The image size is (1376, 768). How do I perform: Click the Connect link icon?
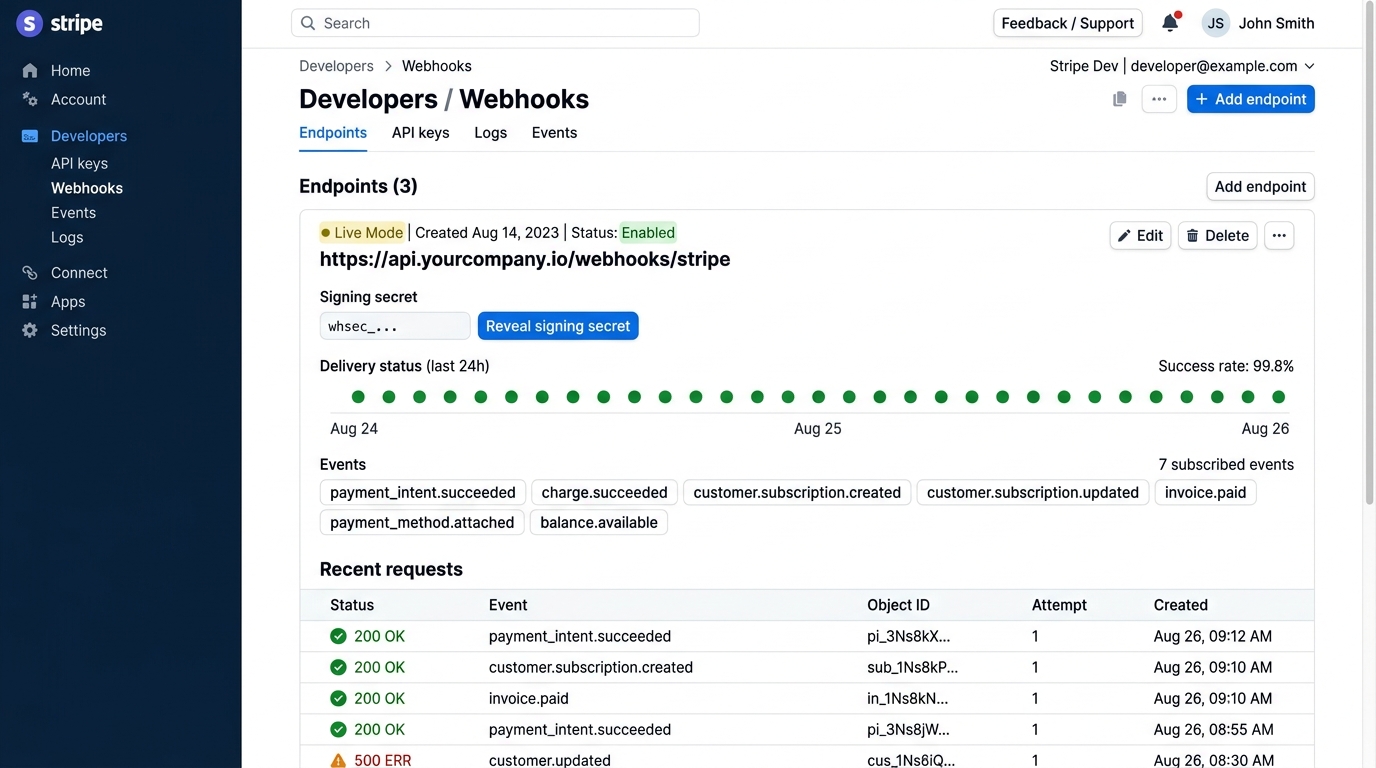[x=30, y=272]
